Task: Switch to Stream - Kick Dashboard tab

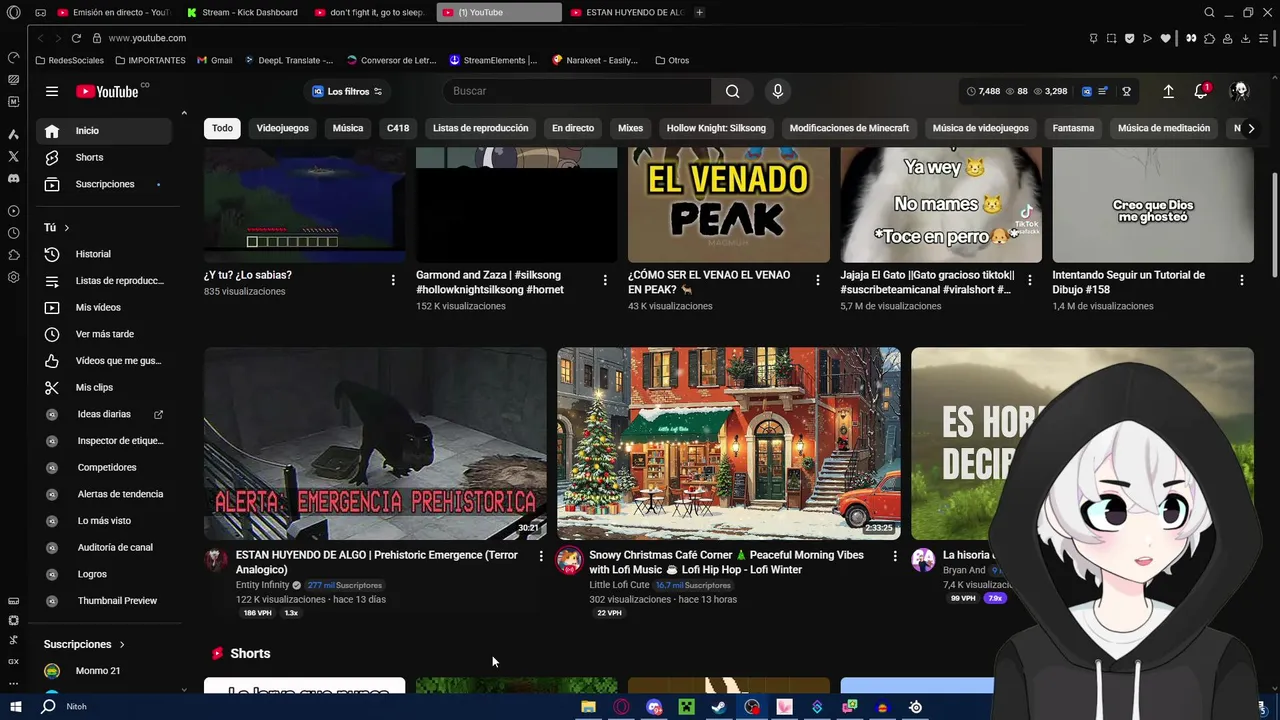Action: [243, 12]
